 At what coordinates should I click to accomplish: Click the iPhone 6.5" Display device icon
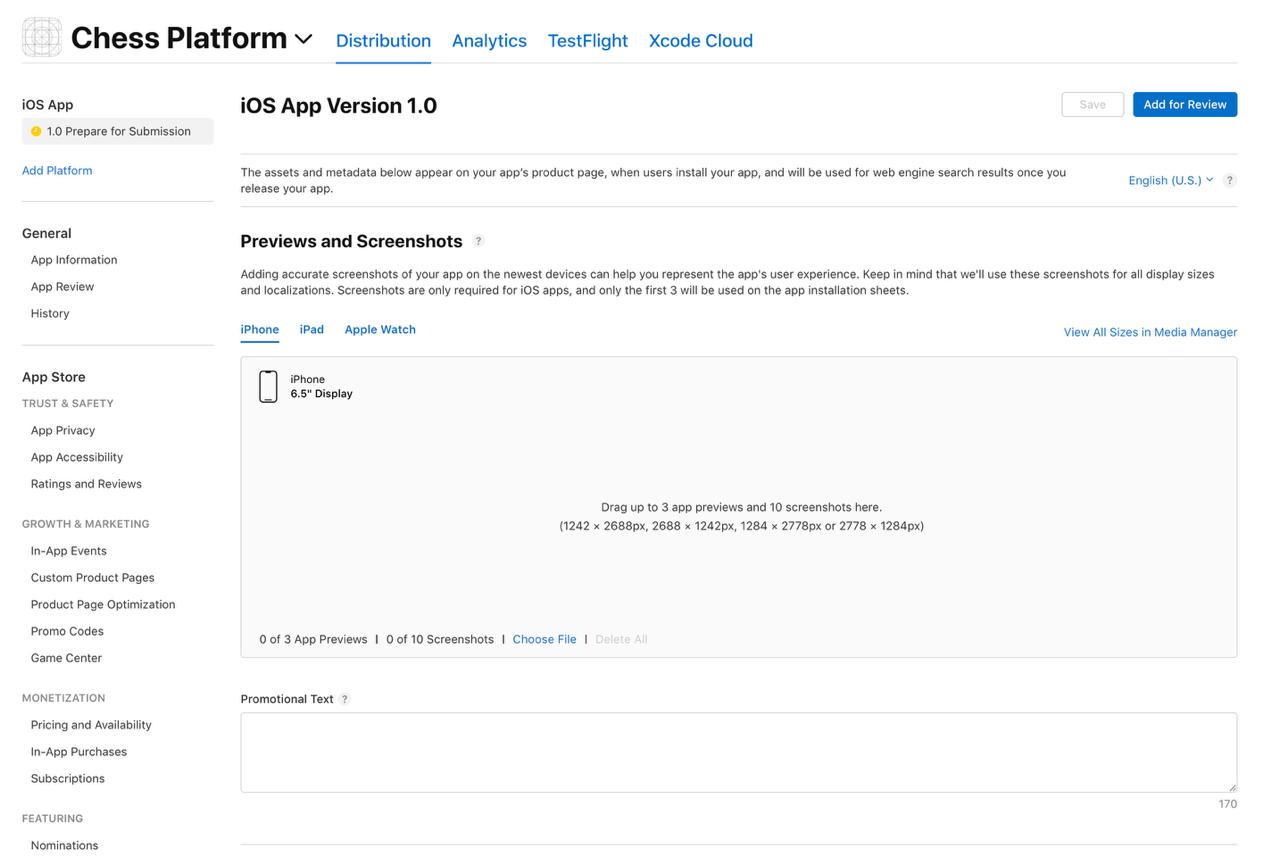[268, 386]
